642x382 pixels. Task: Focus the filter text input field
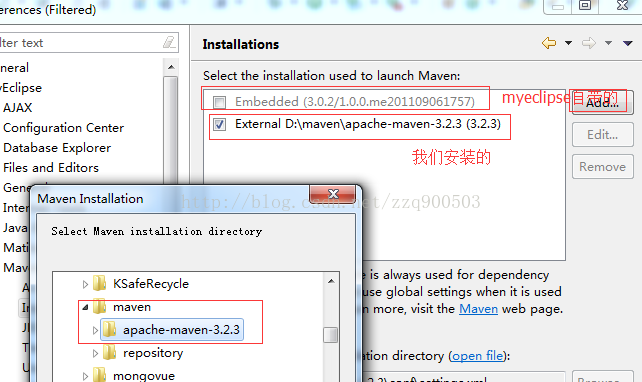[88, 43]
